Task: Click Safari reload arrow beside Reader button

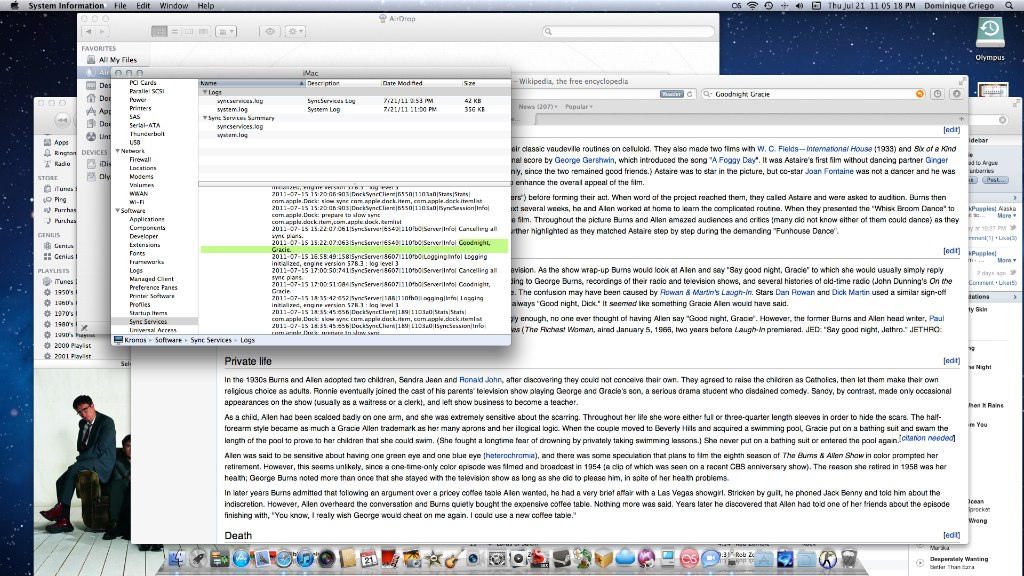Action: pyautogui.click(x=690, y=94)
